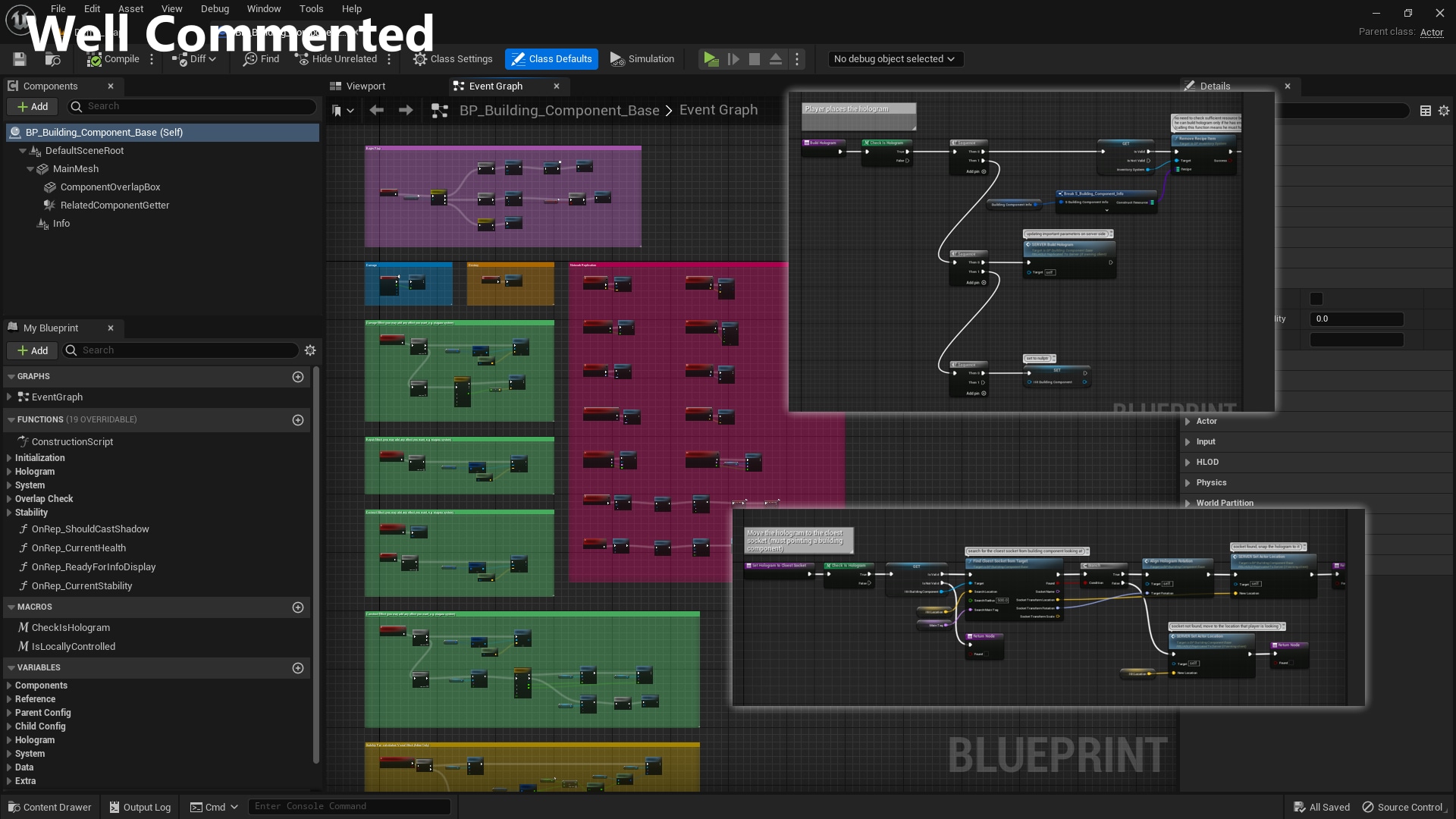Switch to the Viewport tab

coord(366,86)
